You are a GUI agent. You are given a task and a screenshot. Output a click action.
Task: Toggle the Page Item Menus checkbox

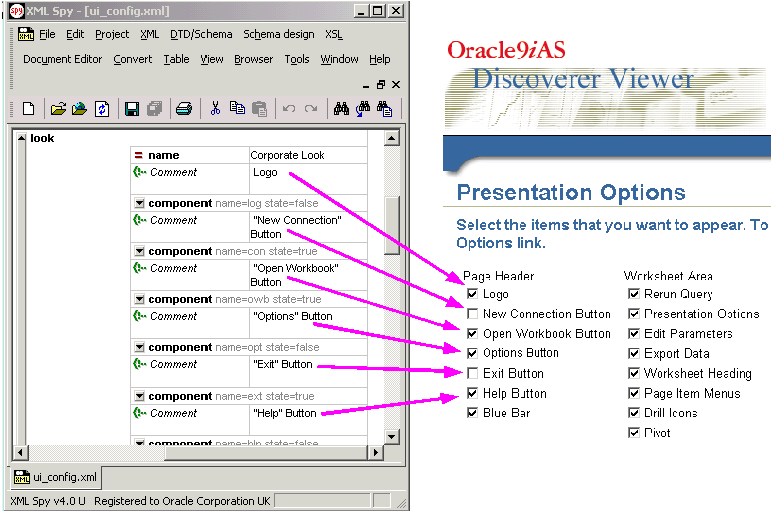634,393
